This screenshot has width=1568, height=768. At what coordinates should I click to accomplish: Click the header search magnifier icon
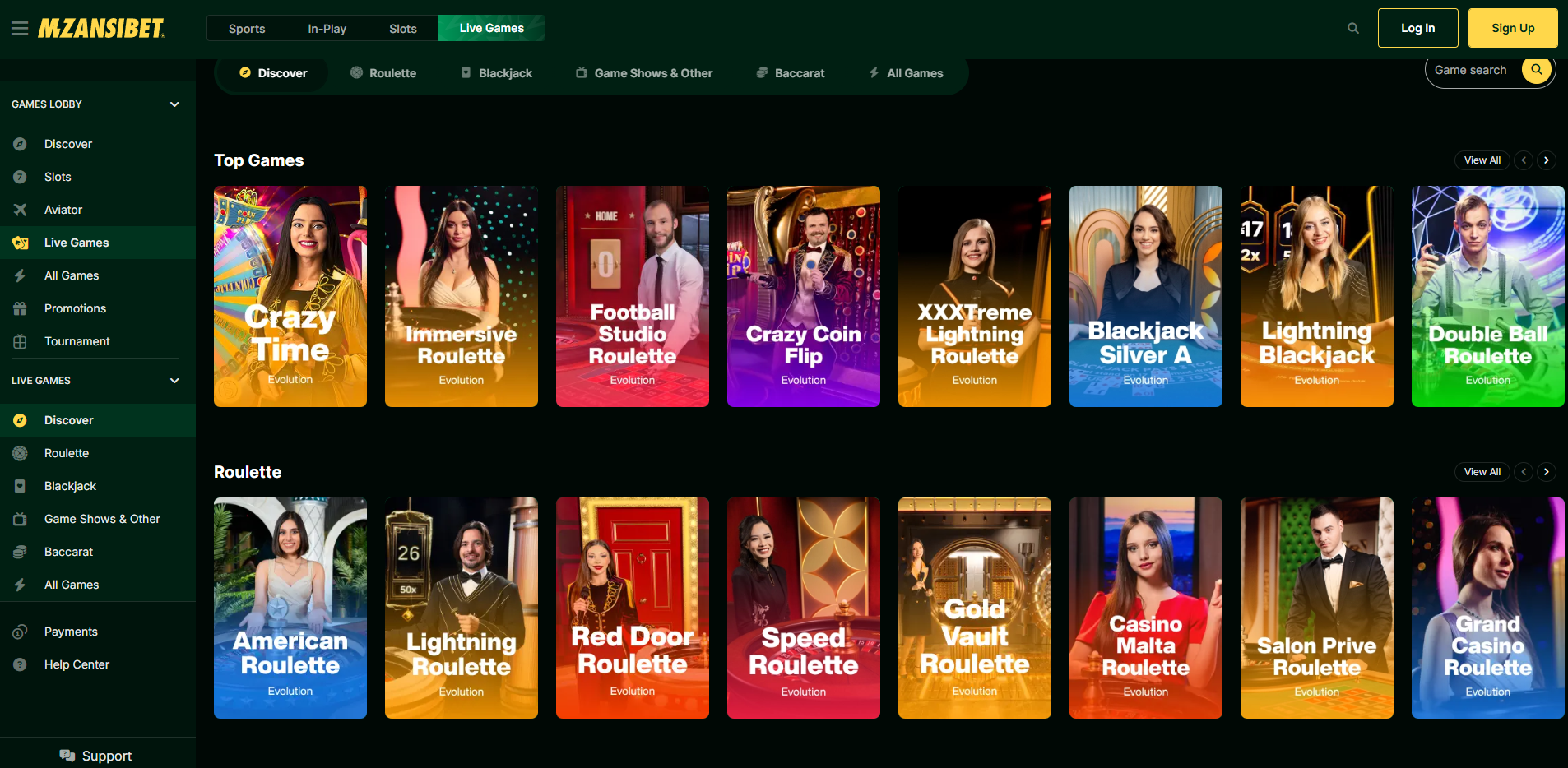(x=1352, y=29)
